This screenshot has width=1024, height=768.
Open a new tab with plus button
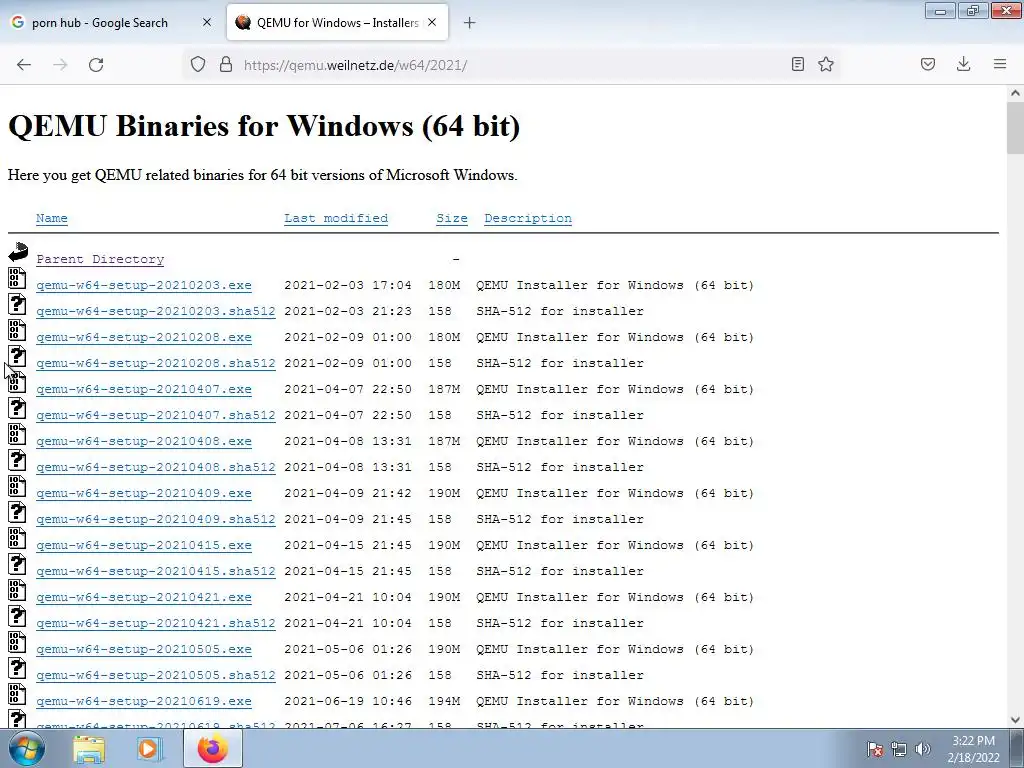click(x=469, y=23)
